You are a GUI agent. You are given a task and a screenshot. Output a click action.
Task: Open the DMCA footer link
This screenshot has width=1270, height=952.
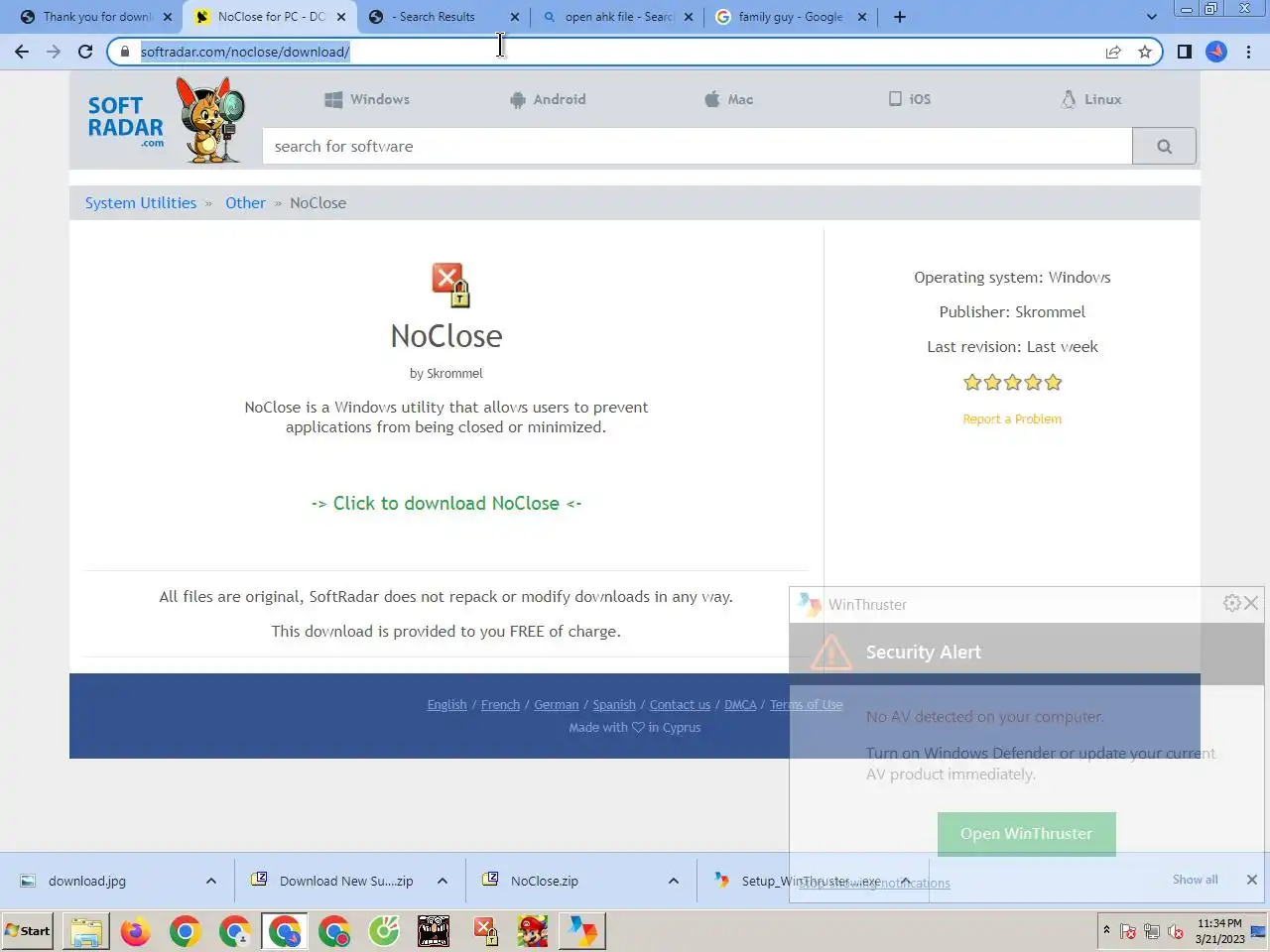[x=740, y=704]
